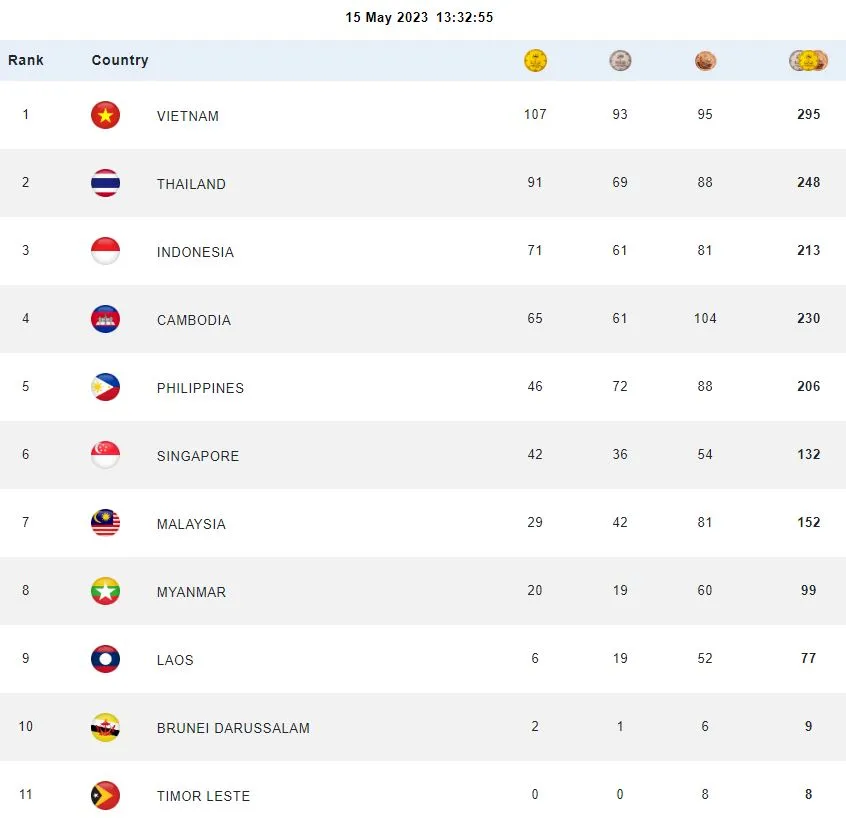846x818 pixels.
Task: Open the LAOS country name
Action: [175, 660]
